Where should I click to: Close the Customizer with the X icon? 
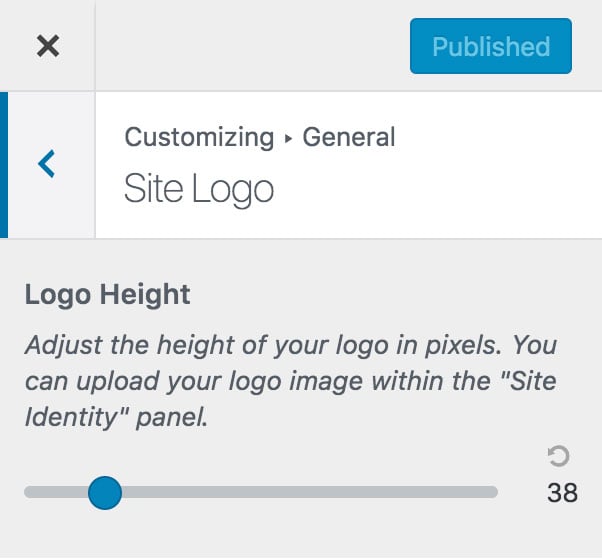click(x=48, y=46)
